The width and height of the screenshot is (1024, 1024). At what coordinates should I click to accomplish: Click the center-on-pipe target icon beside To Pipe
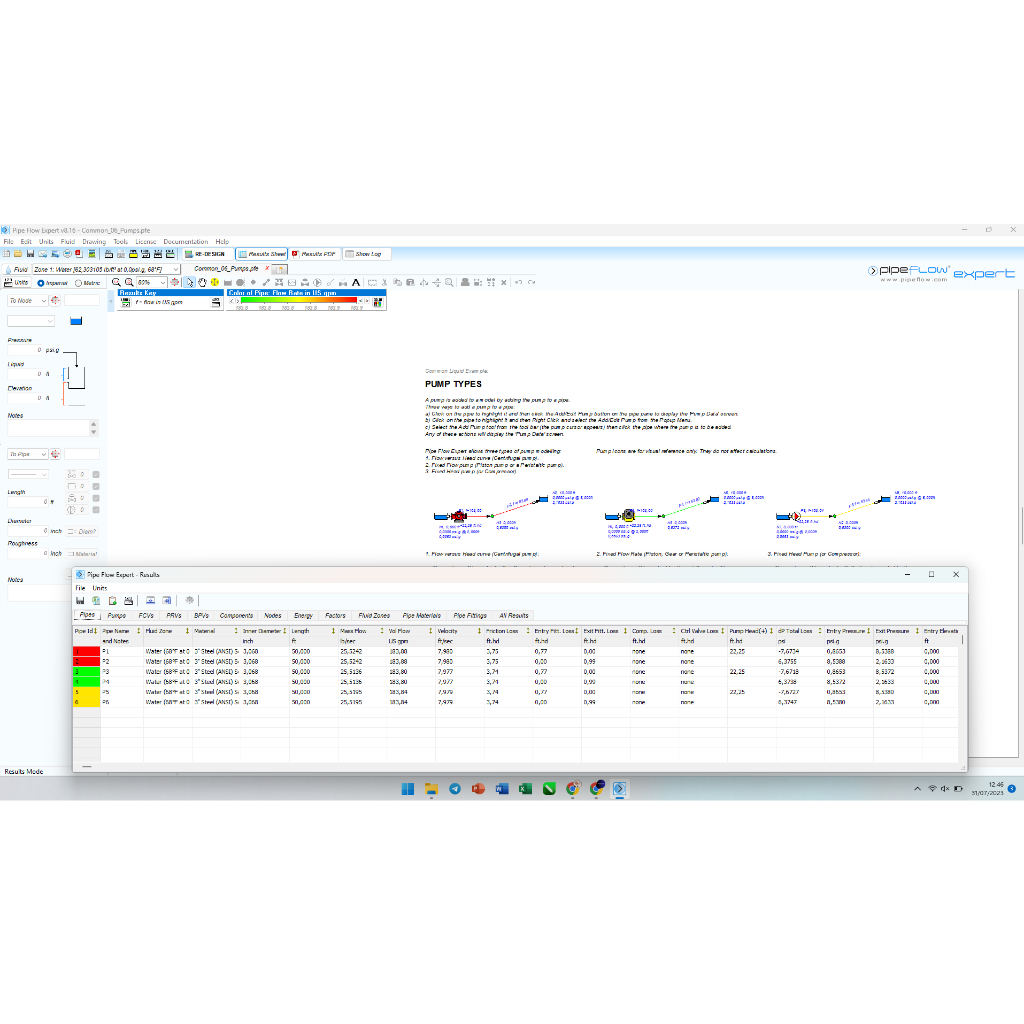[x=56, y=454]
